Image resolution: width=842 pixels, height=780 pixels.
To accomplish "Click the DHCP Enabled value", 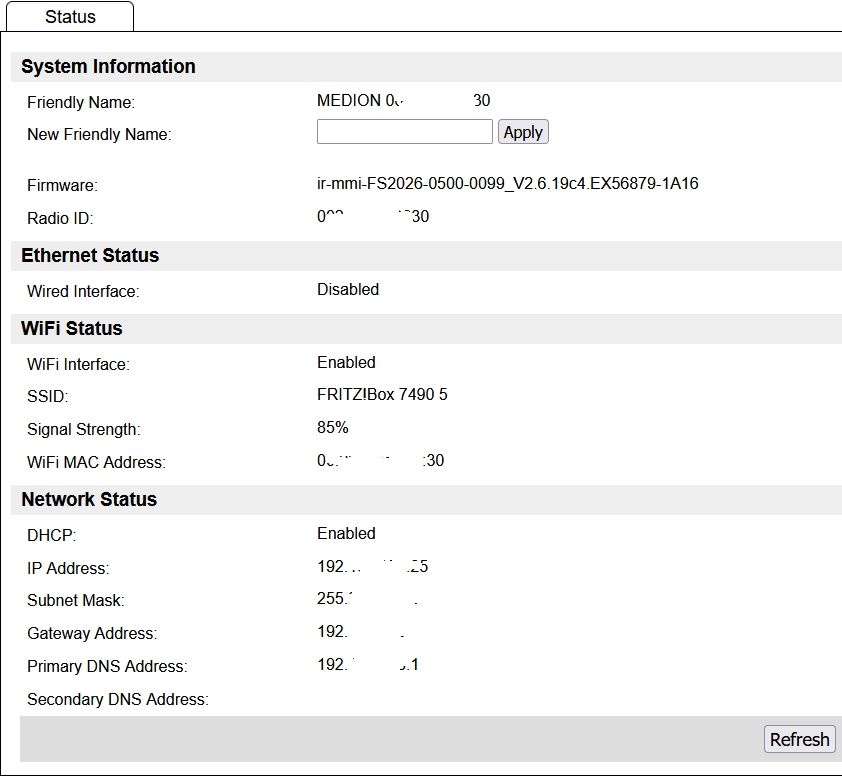I will tap(346, 534).
